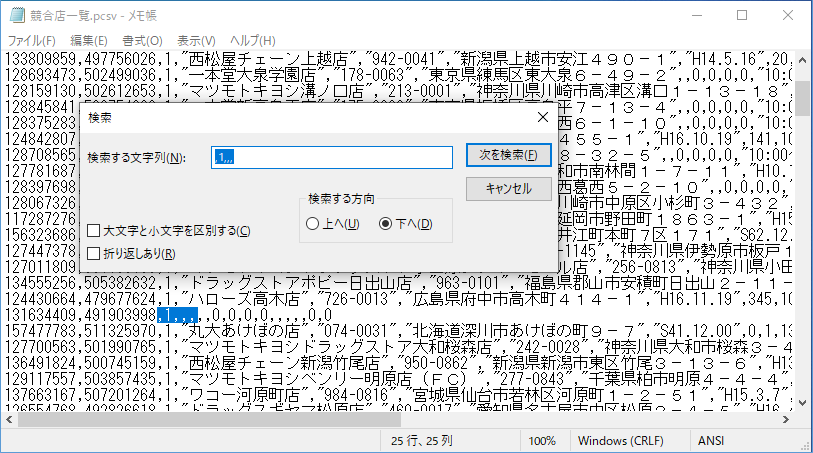Viewport: 813px width, 453px height.
Task: Click the number 131634409 at line start
Action: coord(41,315)
